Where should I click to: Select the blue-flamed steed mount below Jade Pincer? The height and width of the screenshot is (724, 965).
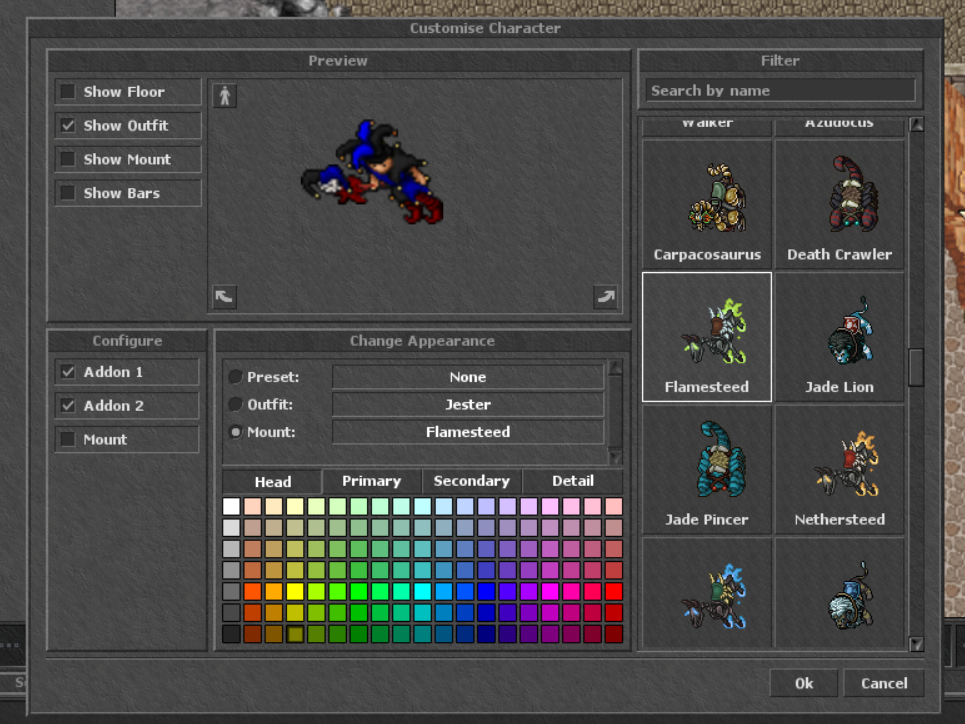tap(707, 593)
